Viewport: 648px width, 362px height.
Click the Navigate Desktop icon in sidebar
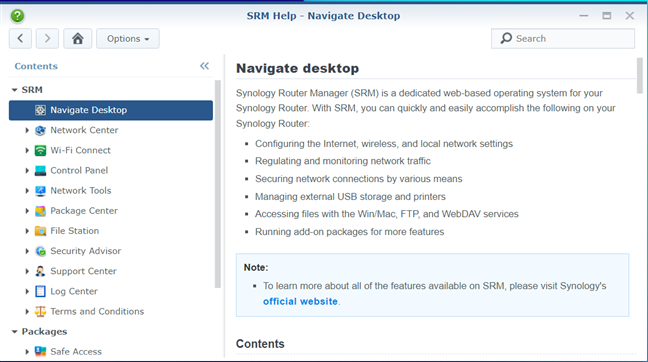(x=40, y=110)
